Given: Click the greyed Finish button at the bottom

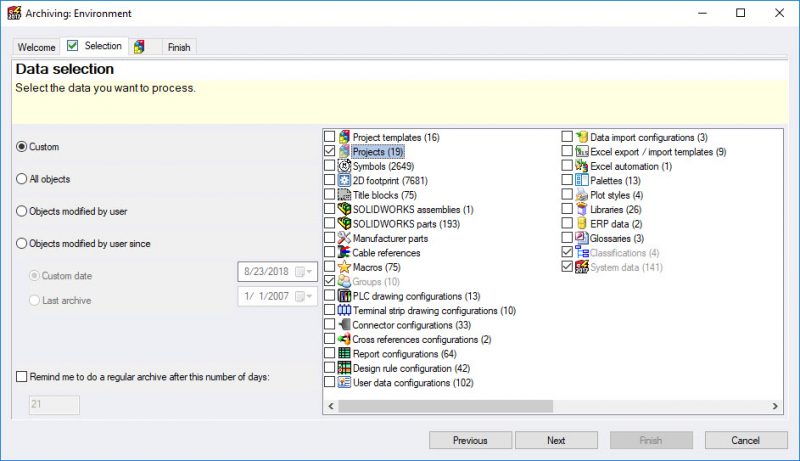Looking at the screenshot, I should [651, 440].
